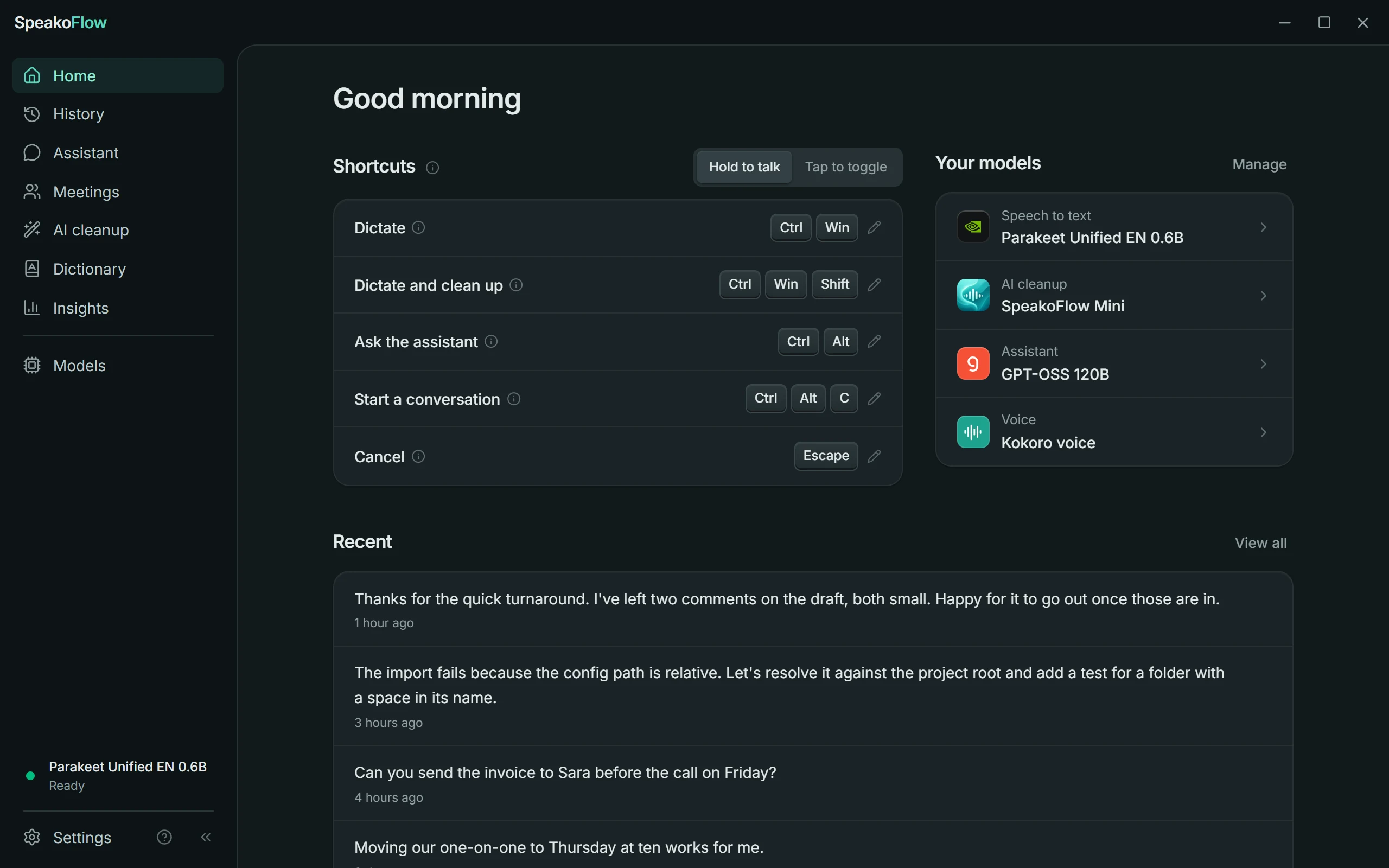Go to the Assistant section
Screen dimensions: 1389x868
tap(117, 154)
